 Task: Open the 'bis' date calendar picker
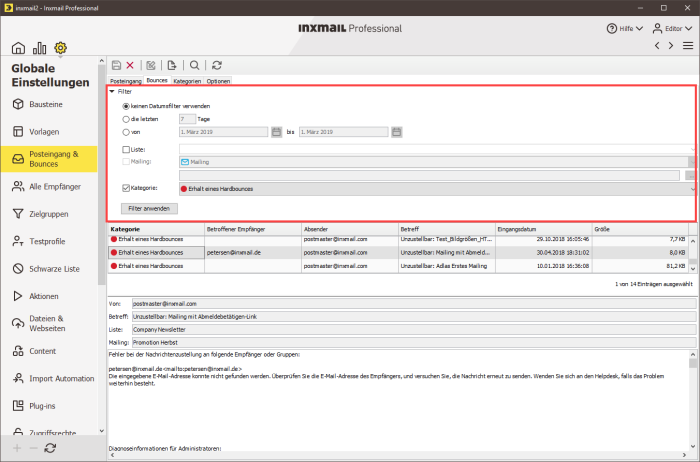(x=396, y=132)
